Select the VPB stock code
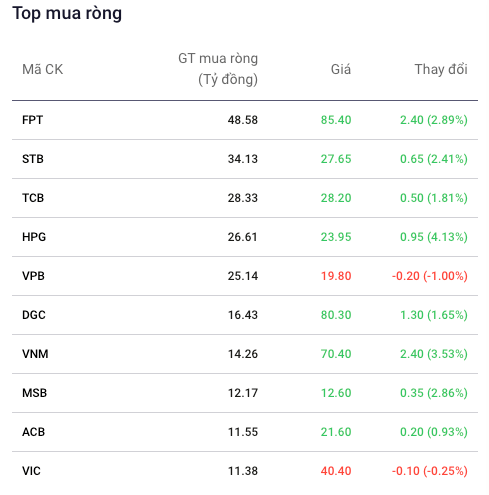Viewport: 489px width, 495px height. (x=33, y=276)
